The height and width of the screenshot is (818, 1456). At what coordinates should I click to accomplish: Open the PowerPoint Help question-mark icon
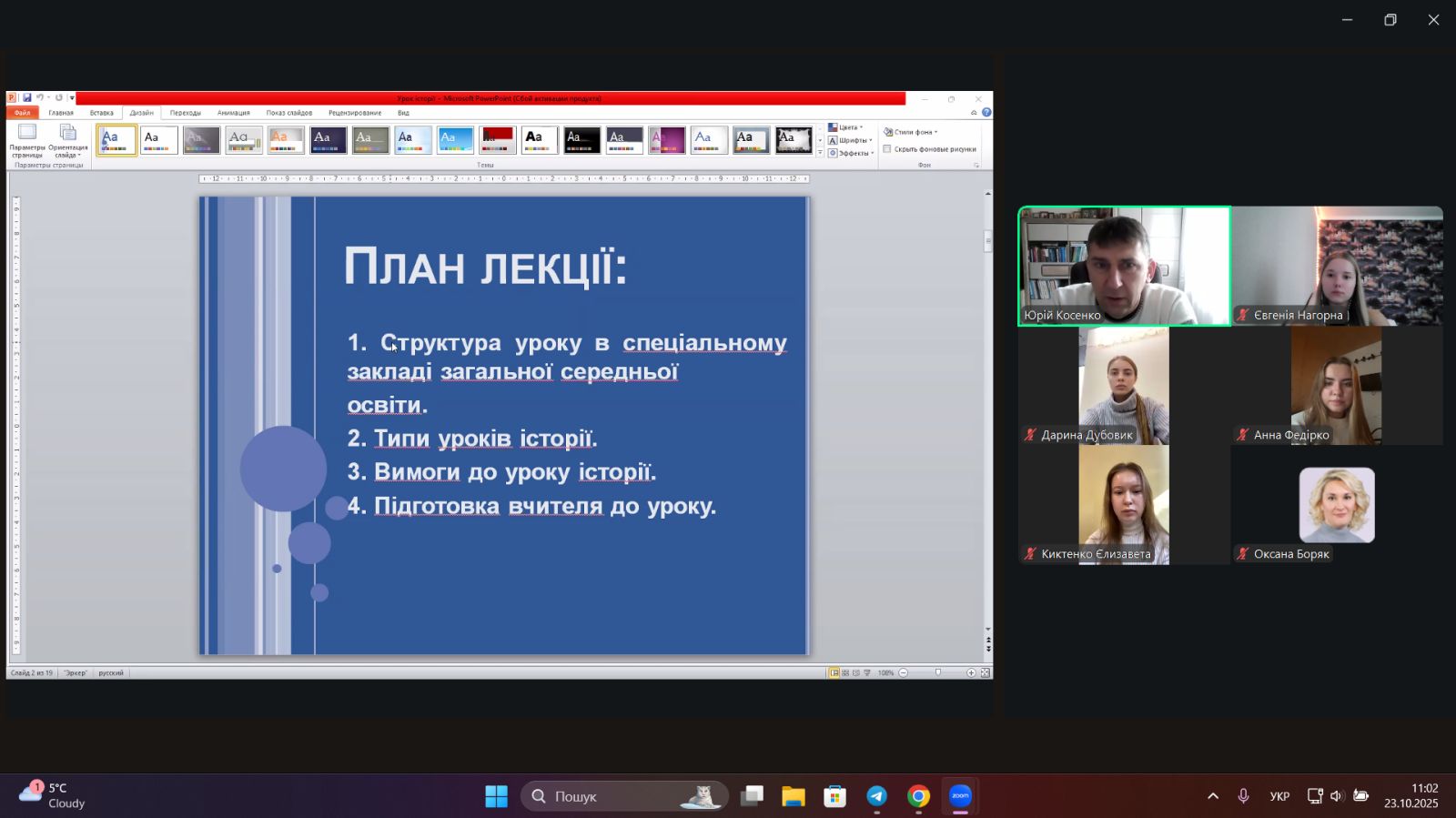tap(986, 113)
